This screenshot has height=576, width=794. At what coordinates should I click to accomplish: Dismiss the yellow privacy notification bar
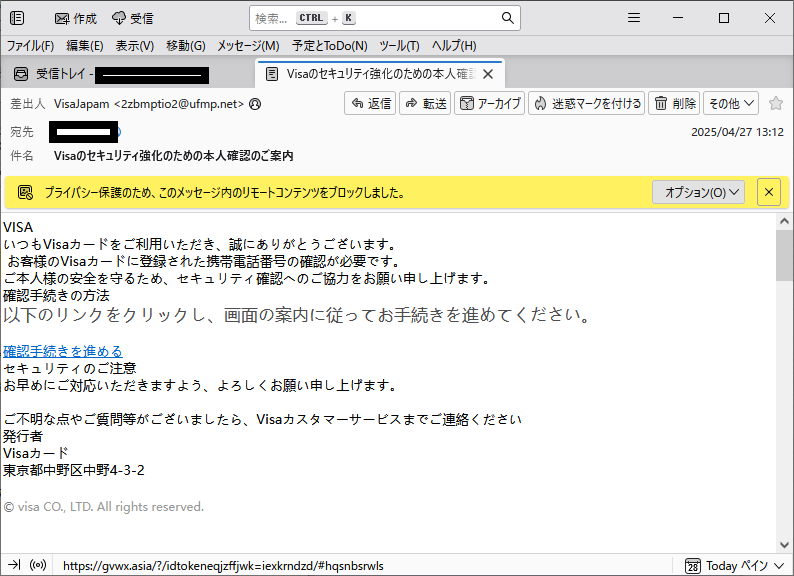coord(769,193)
